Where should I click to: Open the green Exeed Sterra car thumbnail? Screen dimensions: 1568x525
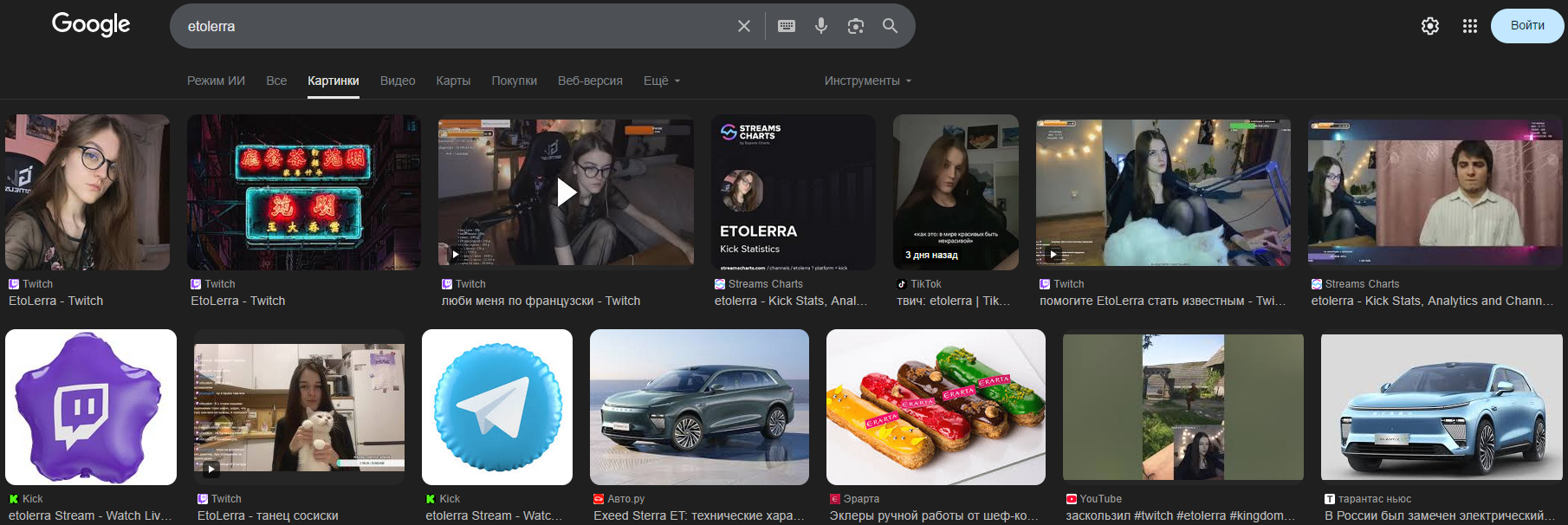click(x=699, y=407)
